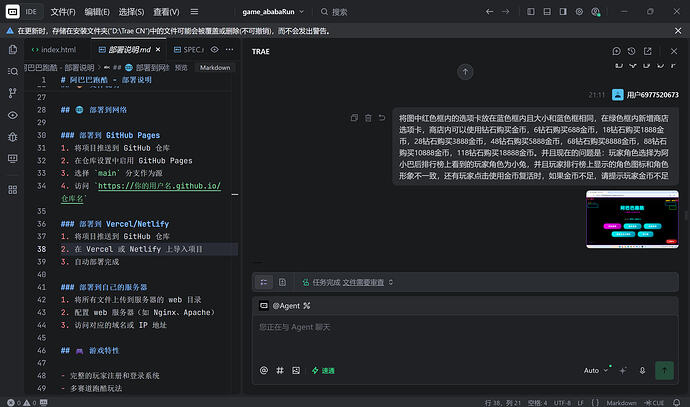Open chat history clock icon

tap(631, 51)
